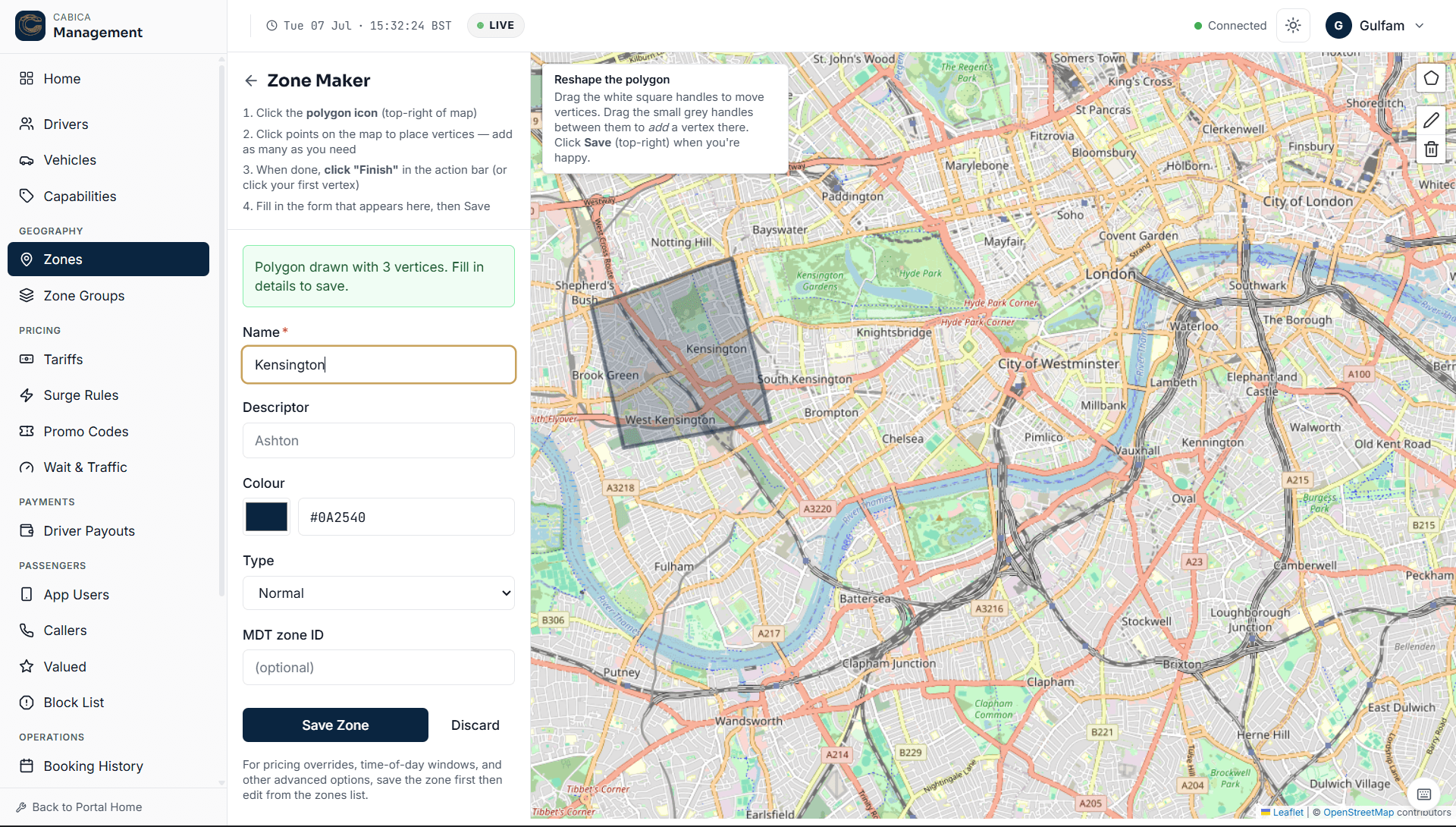
Task: Open the Promo Codes menu item
Action: (x=108, y=431)
